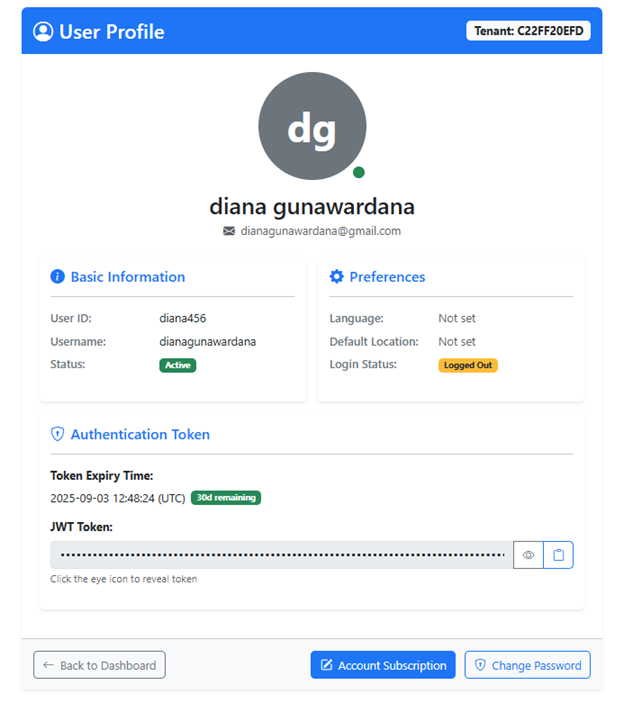Click the 30d remaining badge
Viewport: 624px width, 703px height.
[x=226, y=498]
